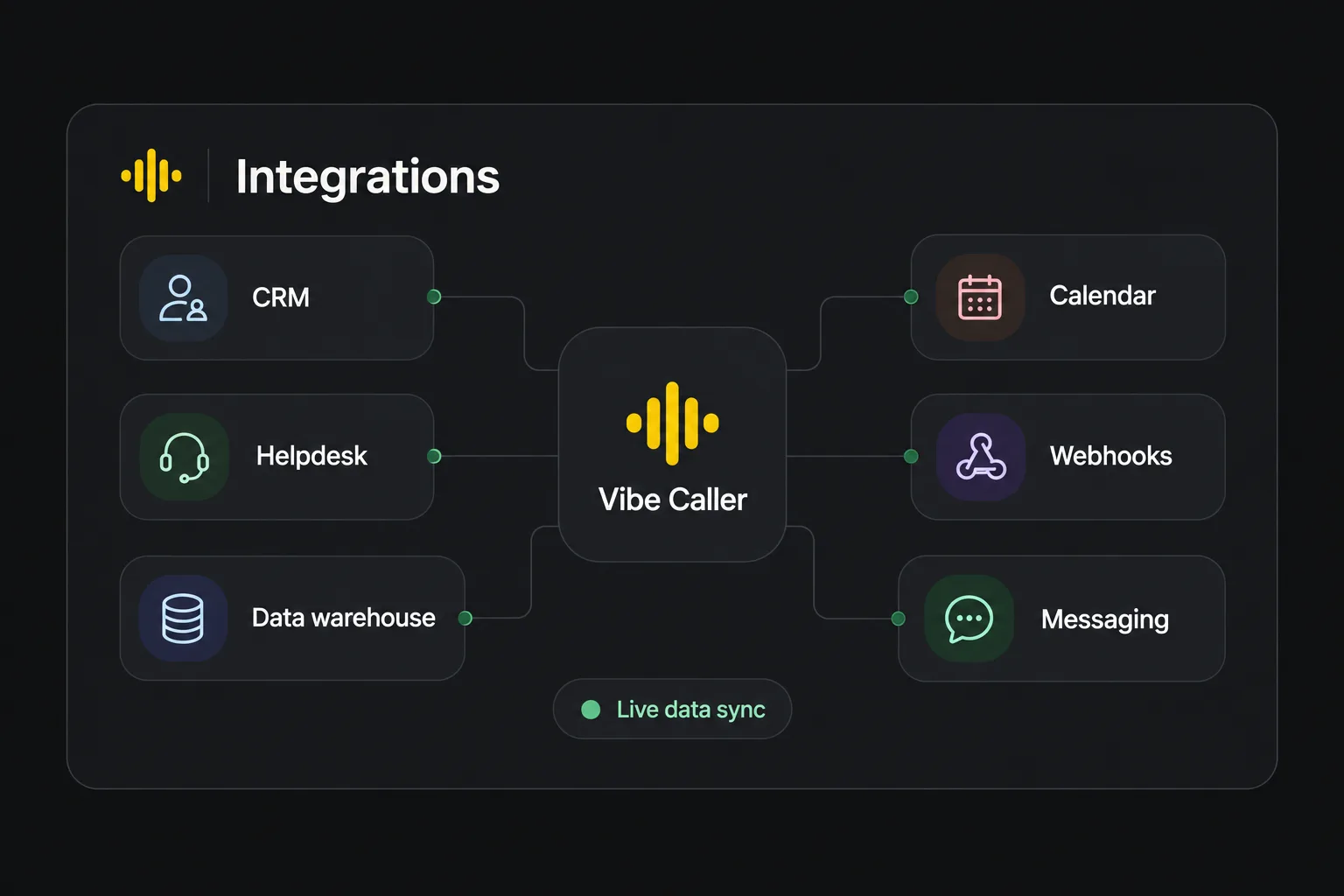Click the Webhooks icon

[x=981, y=457]
